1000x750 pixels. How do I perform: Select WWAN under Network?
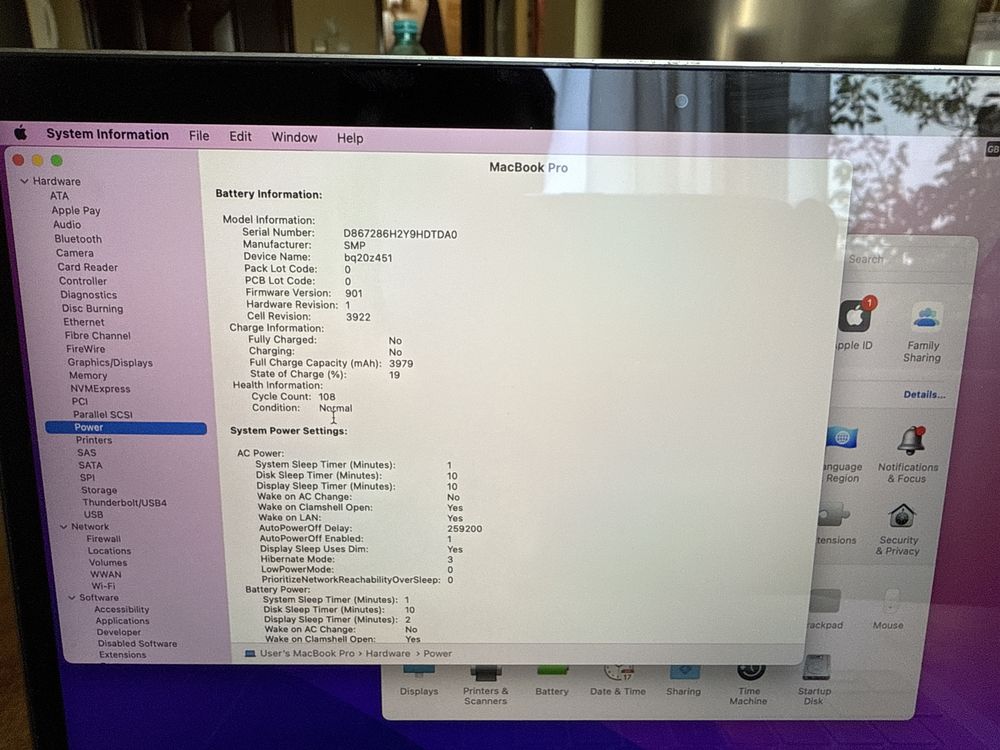point(105,574)
